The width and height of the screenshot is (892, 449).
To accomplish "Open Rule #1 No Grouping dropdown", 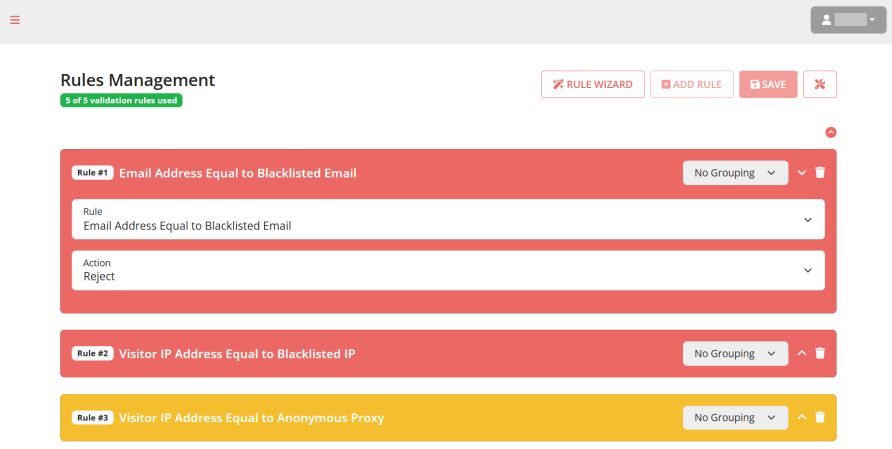I will pos(736,173).
